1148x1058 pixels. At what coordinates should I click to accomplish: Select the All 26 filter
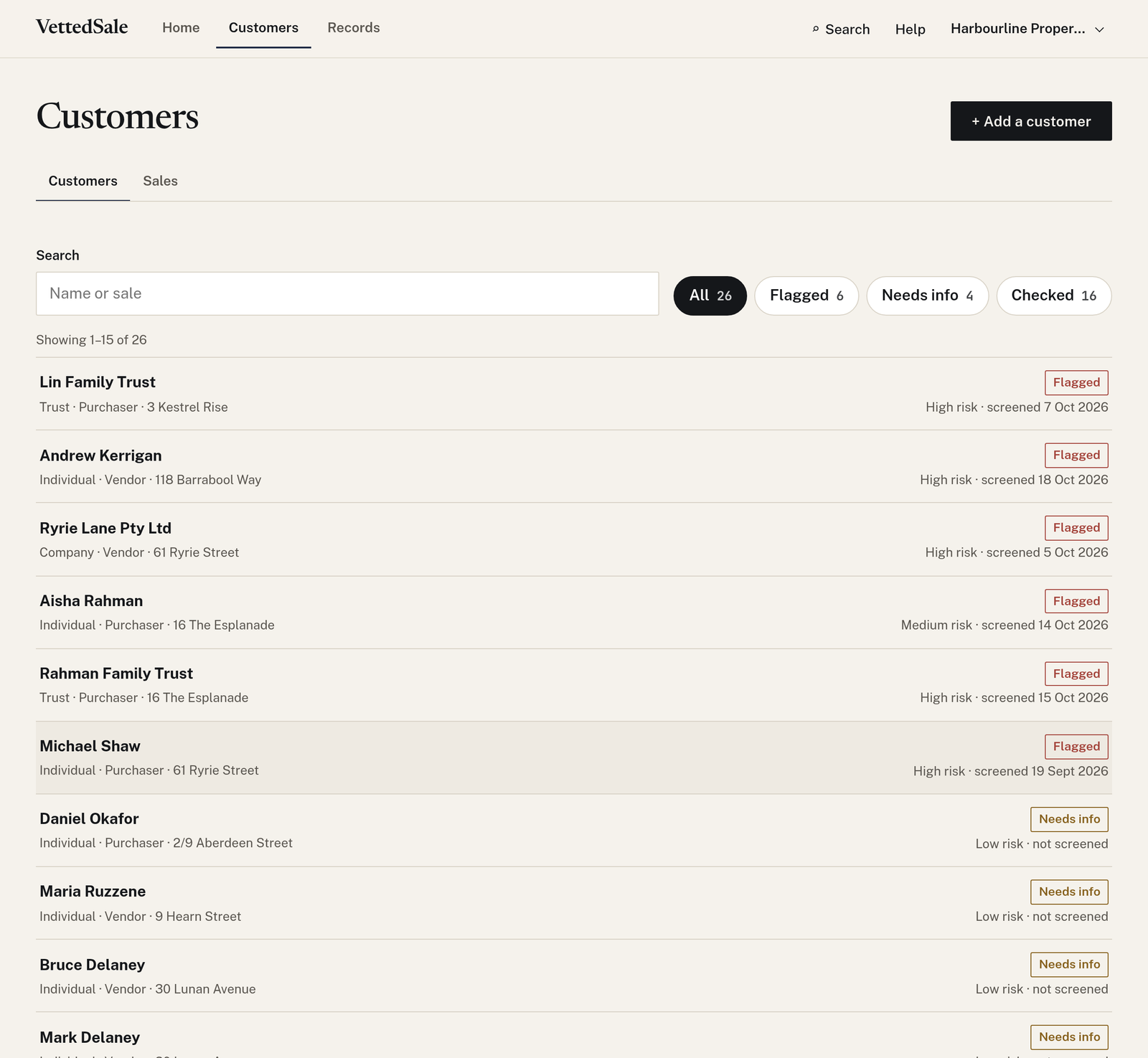pyautogui.click(x=710, y=296)
